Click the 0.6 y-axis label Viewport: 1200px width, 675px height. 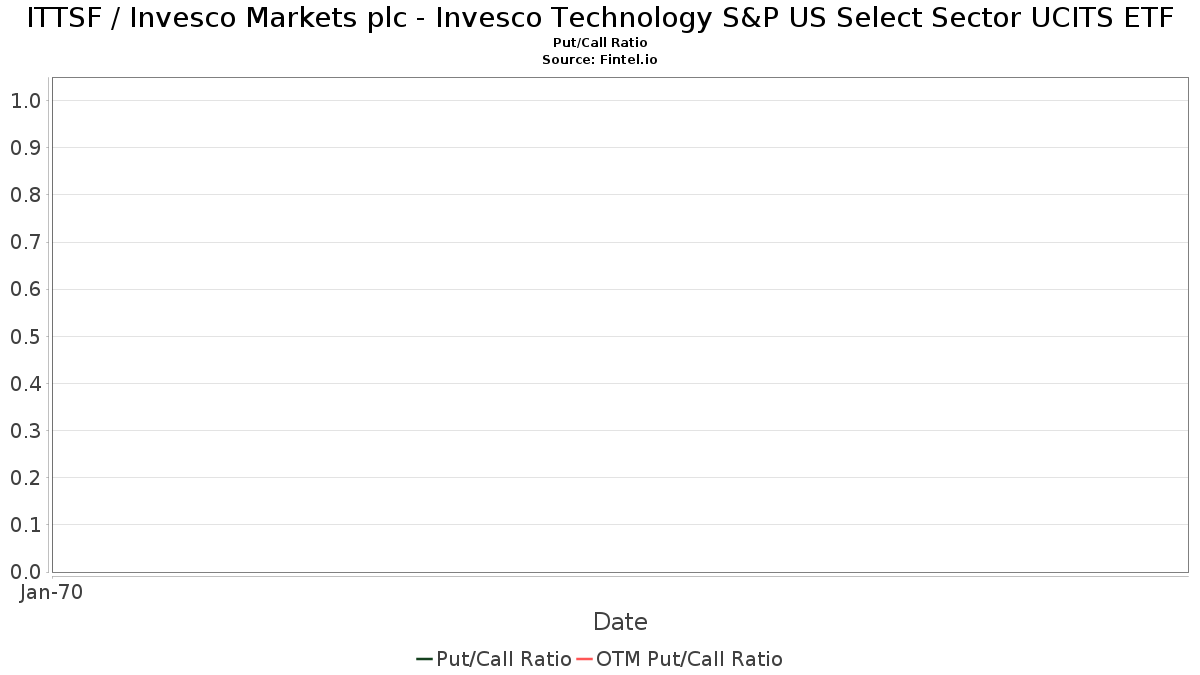pos(25,289)
